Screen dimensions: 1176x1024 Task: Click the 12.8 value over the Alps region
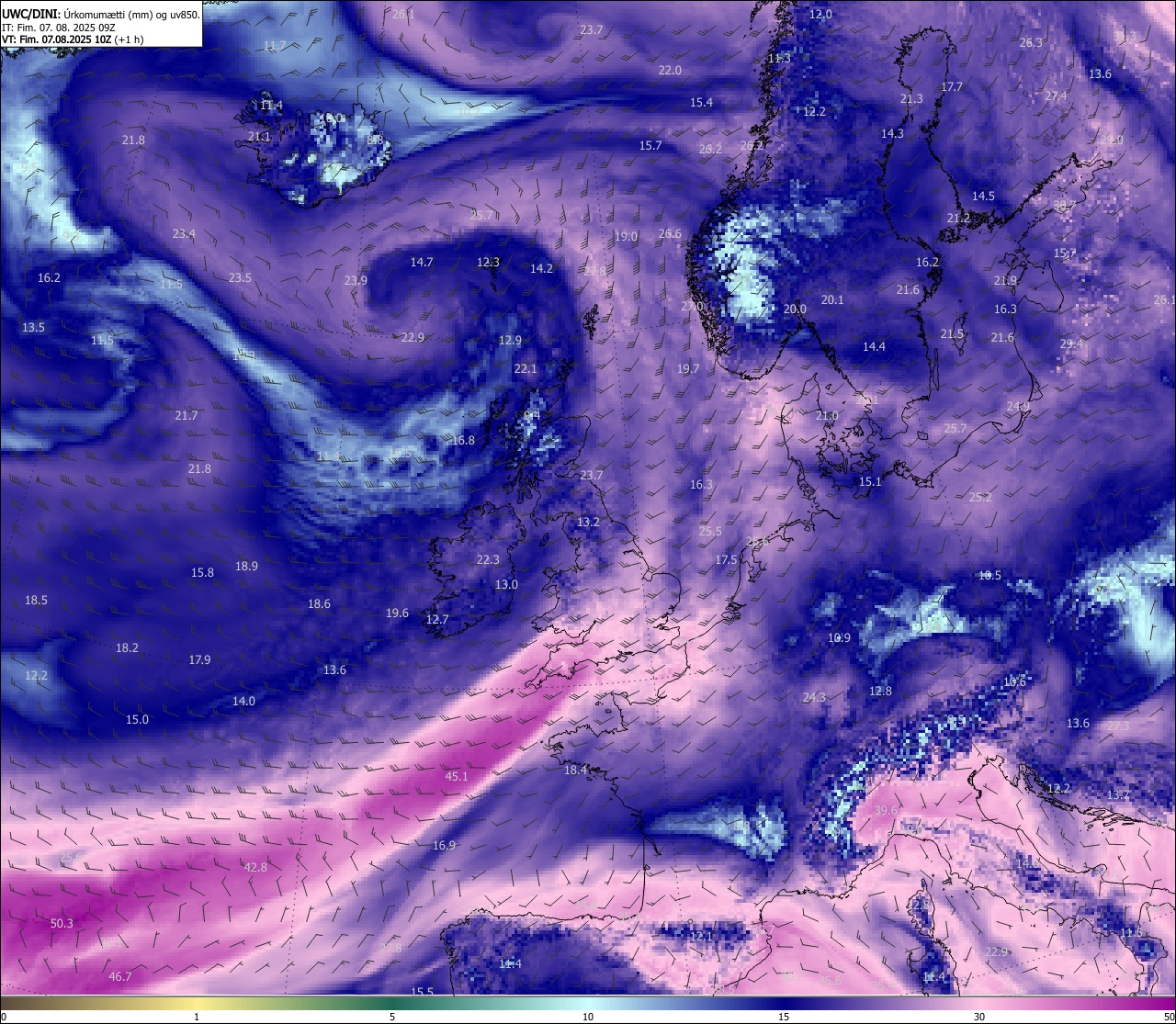[x=880, y=691]
